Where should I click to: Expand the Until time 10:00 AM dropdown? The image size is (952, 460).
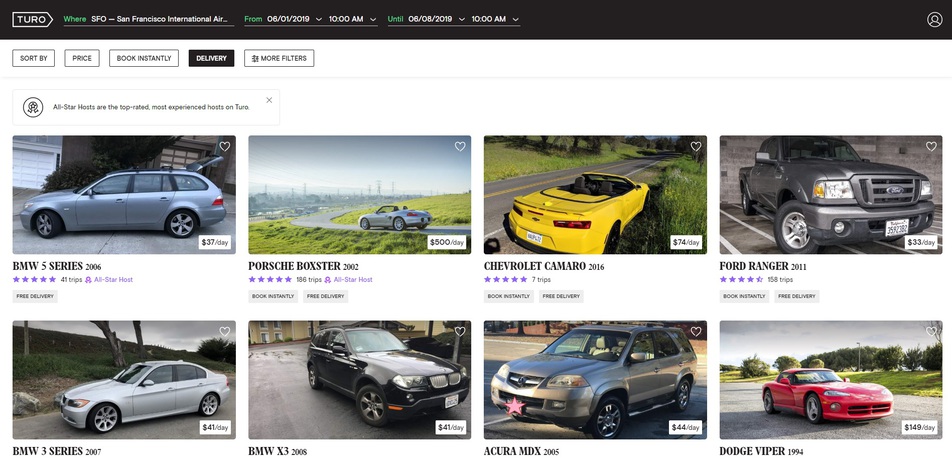click(496, 19)
